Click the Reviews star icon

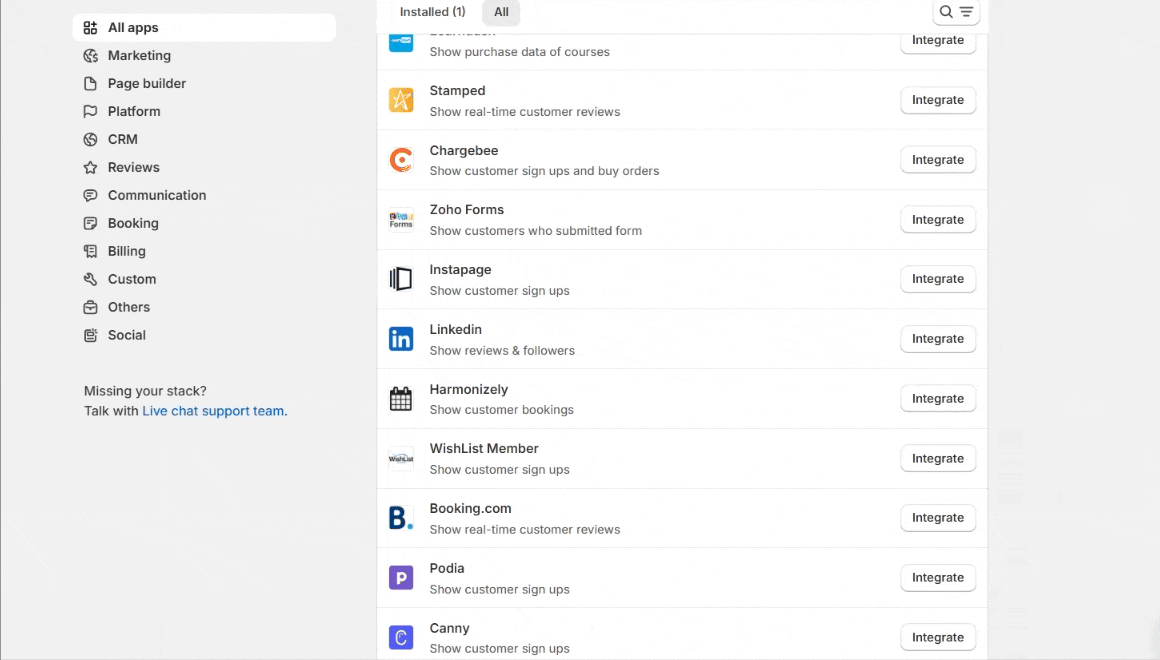[90, 167]
